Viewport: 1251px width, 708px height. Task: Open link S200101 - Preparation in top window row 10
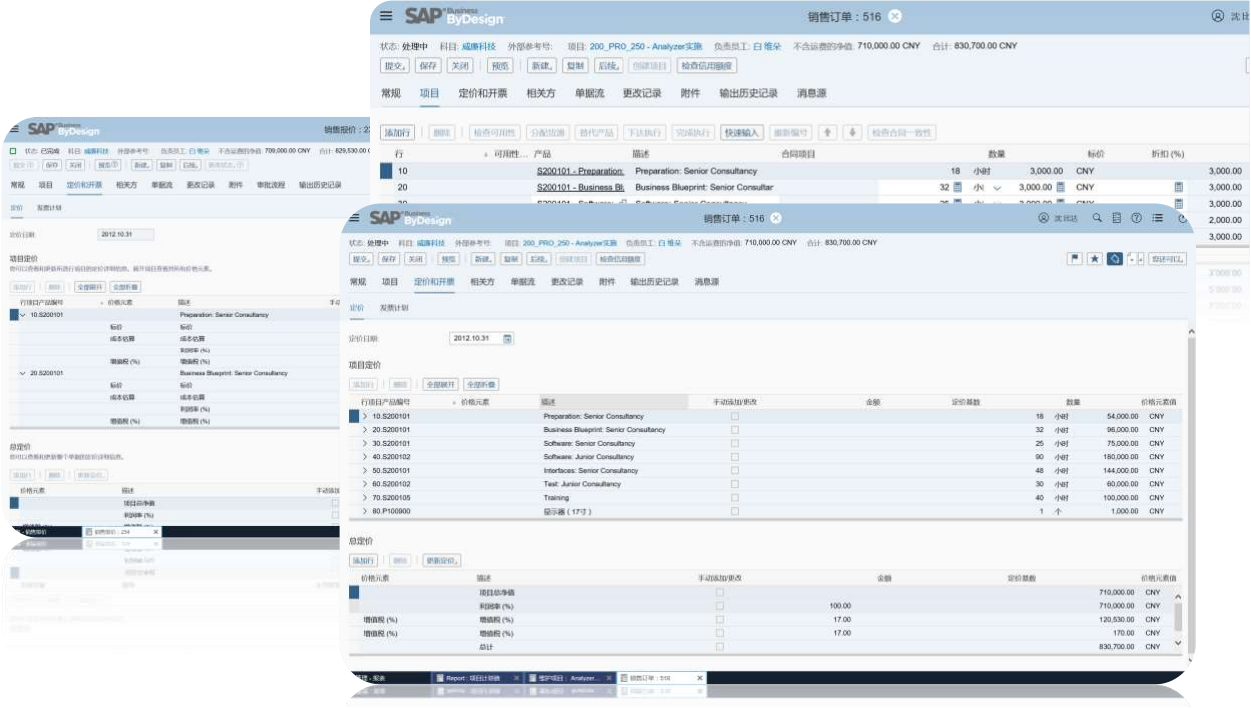pyautogui.click(x=580, y=171)
